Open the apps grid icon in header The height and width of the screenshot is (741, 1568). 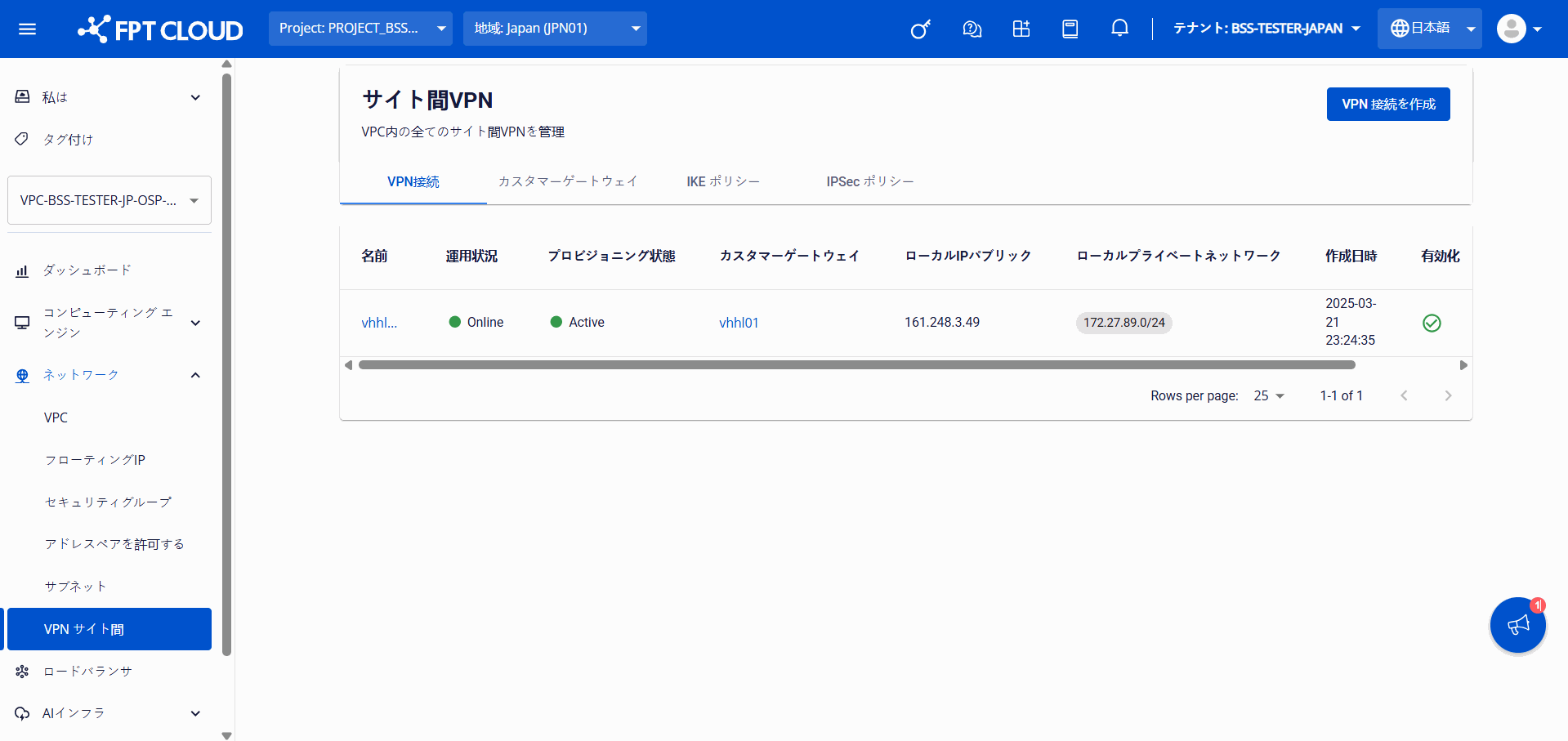point(1021,29)
